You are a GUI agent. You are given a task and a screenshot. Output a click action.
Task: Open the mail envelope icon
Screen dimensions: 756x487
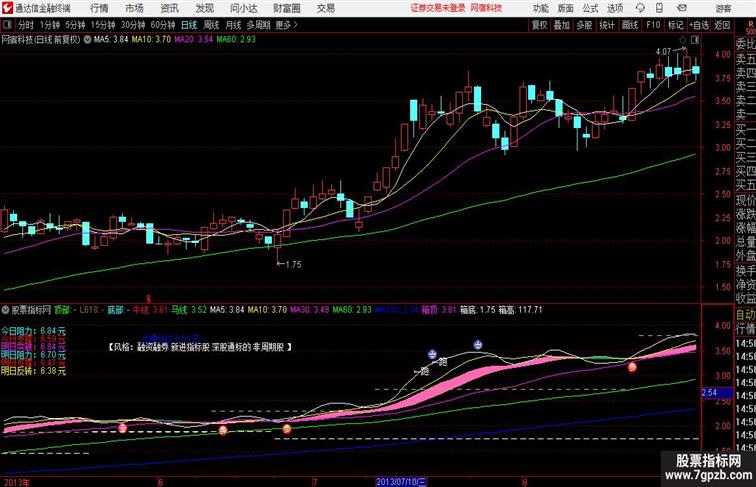(x=681, y=8)
